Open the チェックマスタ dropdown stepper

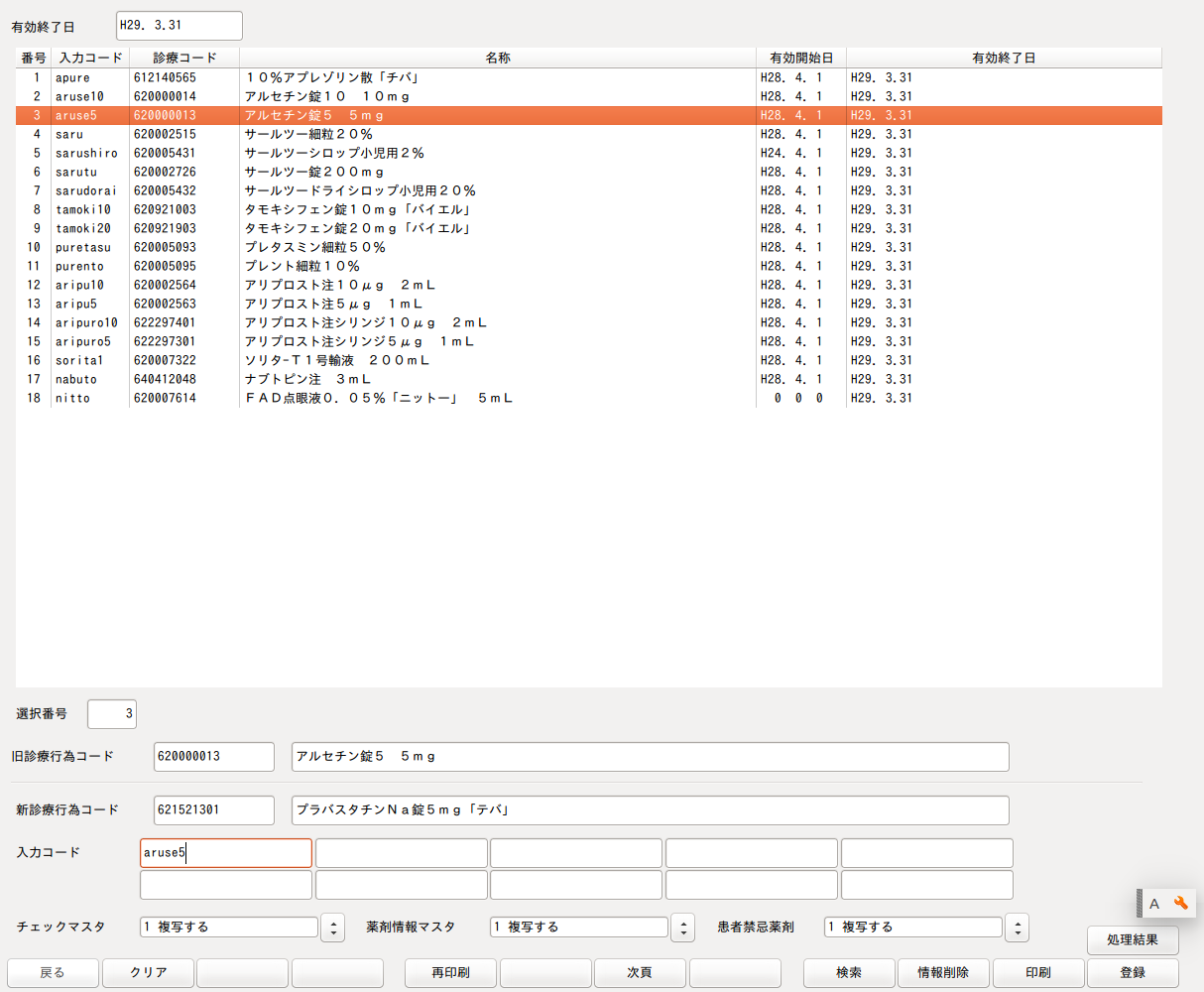click(334, 928)
